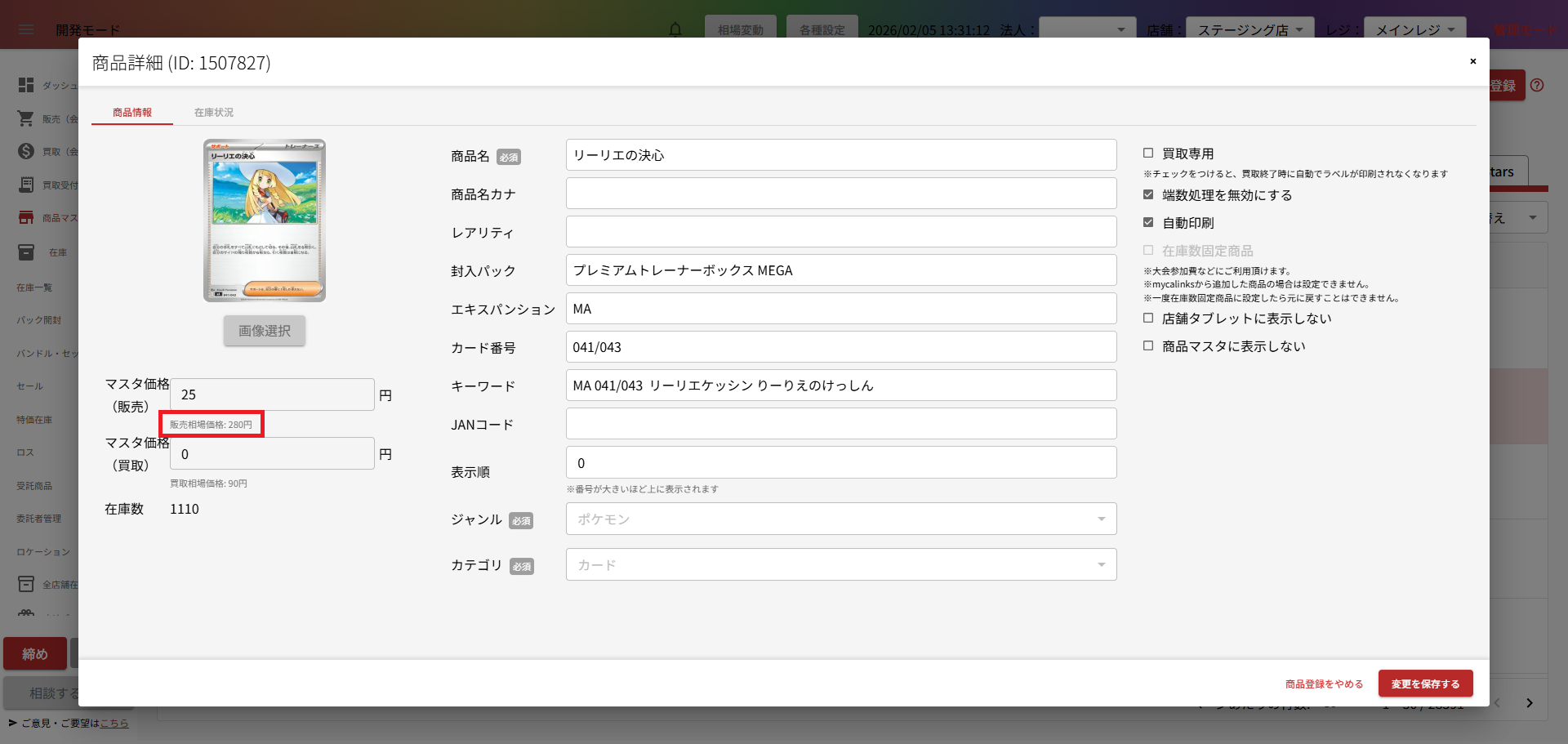
Task: Toggle the 自動印刷 checkbox
Action: (1148, 222)
